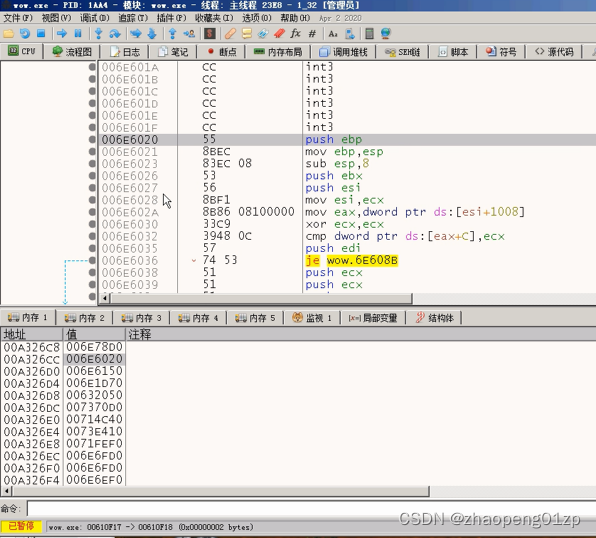Switch to the 内存布局 tab
The width and height of the screenshot is (596, 538).
278,52
